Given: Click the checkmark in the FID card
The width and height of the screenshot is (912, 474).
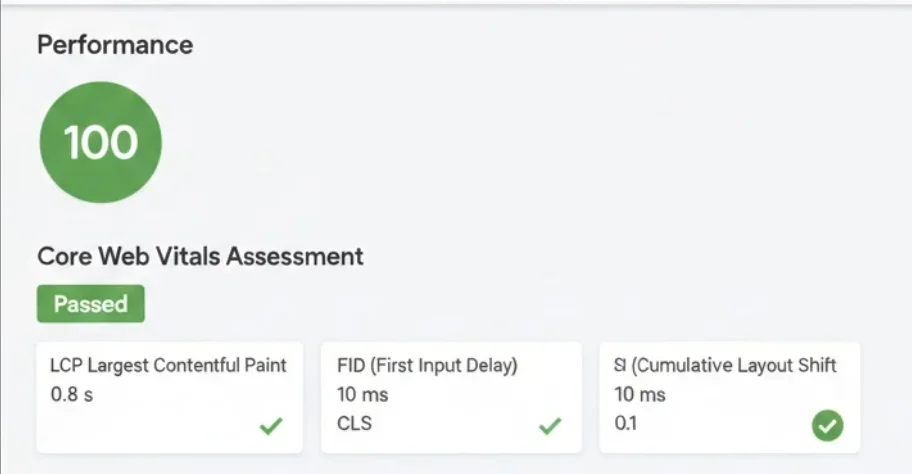Looking at the screenshot, I should pyautogui.click(x=550, y=426).
